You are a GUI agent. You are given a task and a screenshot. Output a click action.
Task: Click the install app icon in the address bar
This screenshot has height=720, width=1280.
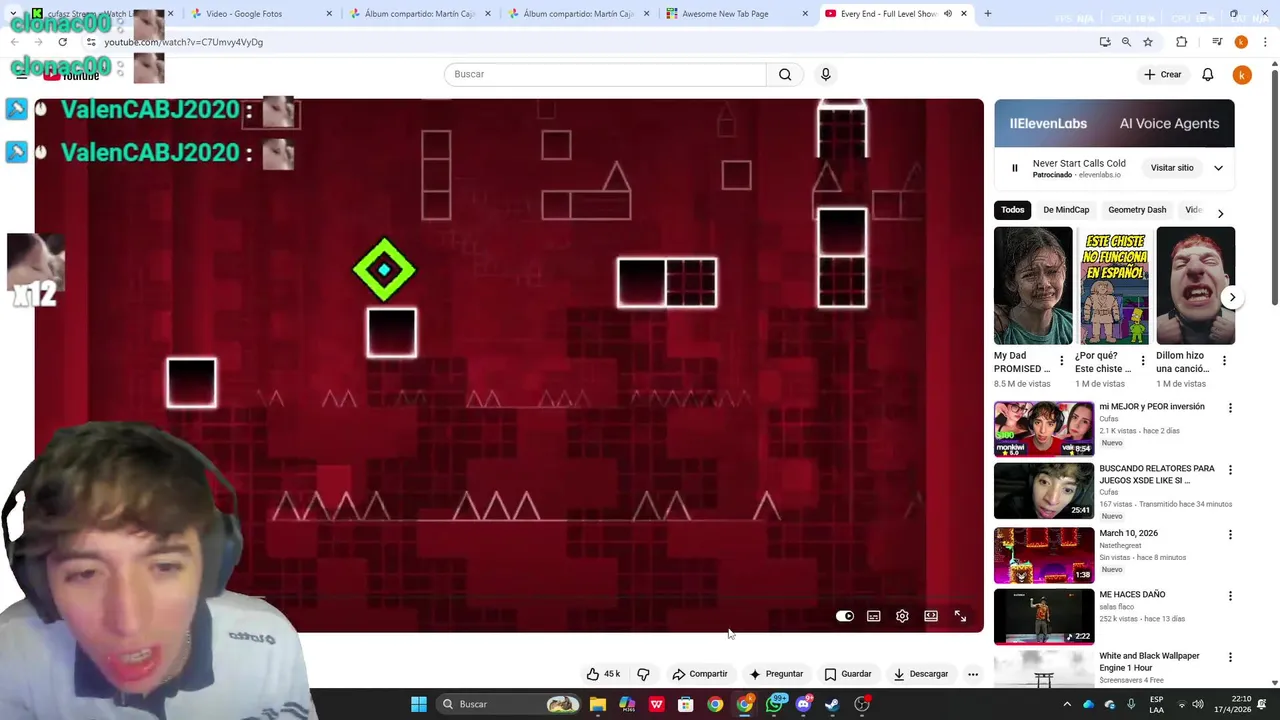[x=1105, y=42]
